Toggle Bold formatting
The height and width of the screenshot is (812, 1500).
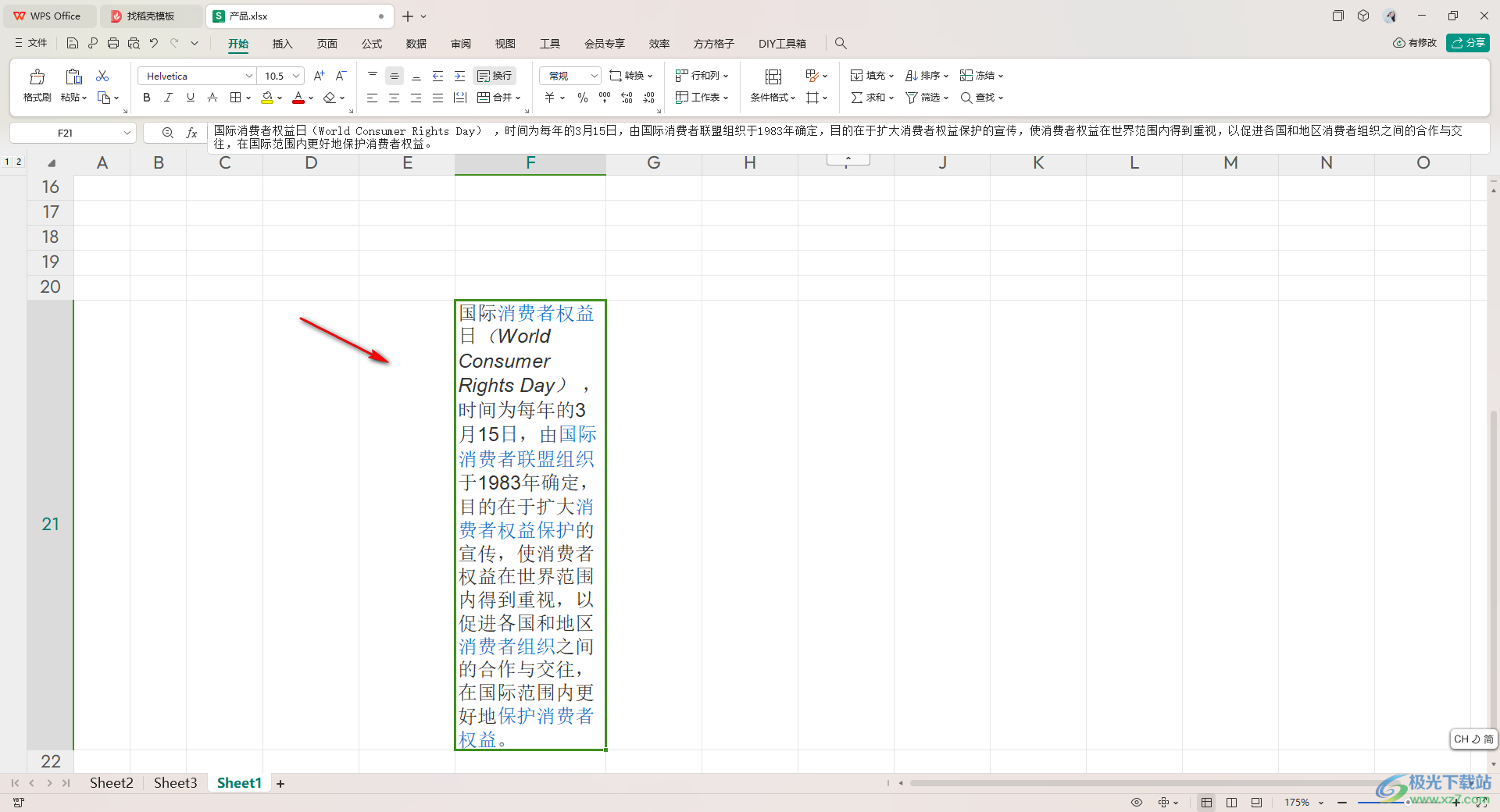[147, 98]
